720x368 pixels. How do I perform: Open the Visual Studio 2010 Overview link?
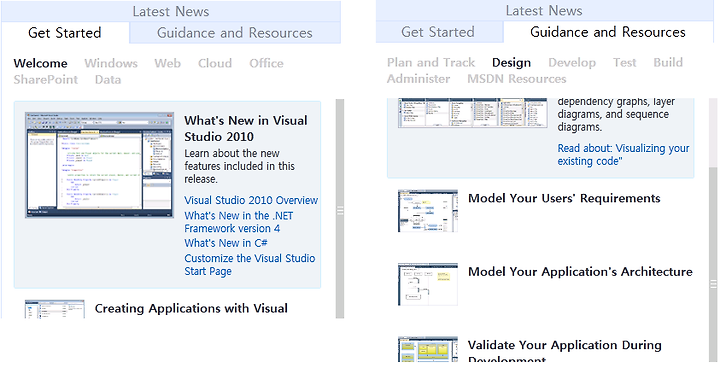[x=251, y=200]
